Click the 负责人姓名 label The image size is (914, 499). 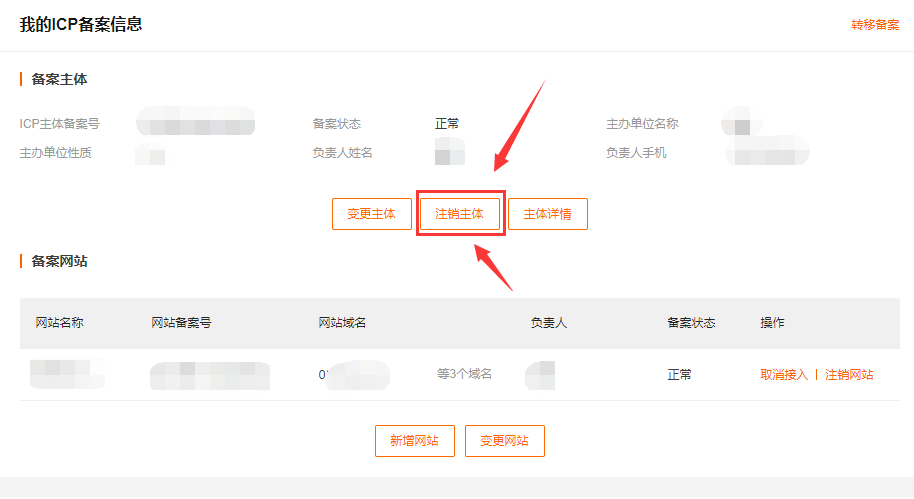coord(342,153)
